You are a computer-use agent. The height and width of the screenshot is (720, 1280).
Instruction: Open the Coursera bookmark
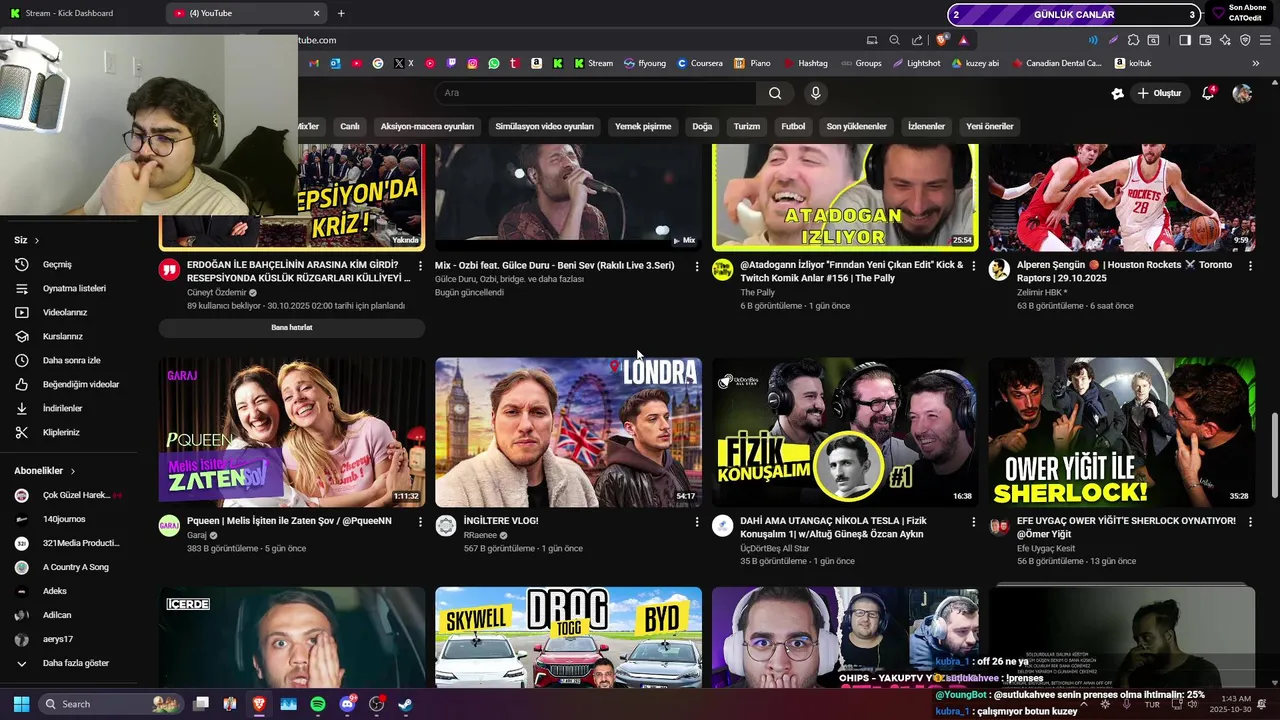[x=700, y=63]
